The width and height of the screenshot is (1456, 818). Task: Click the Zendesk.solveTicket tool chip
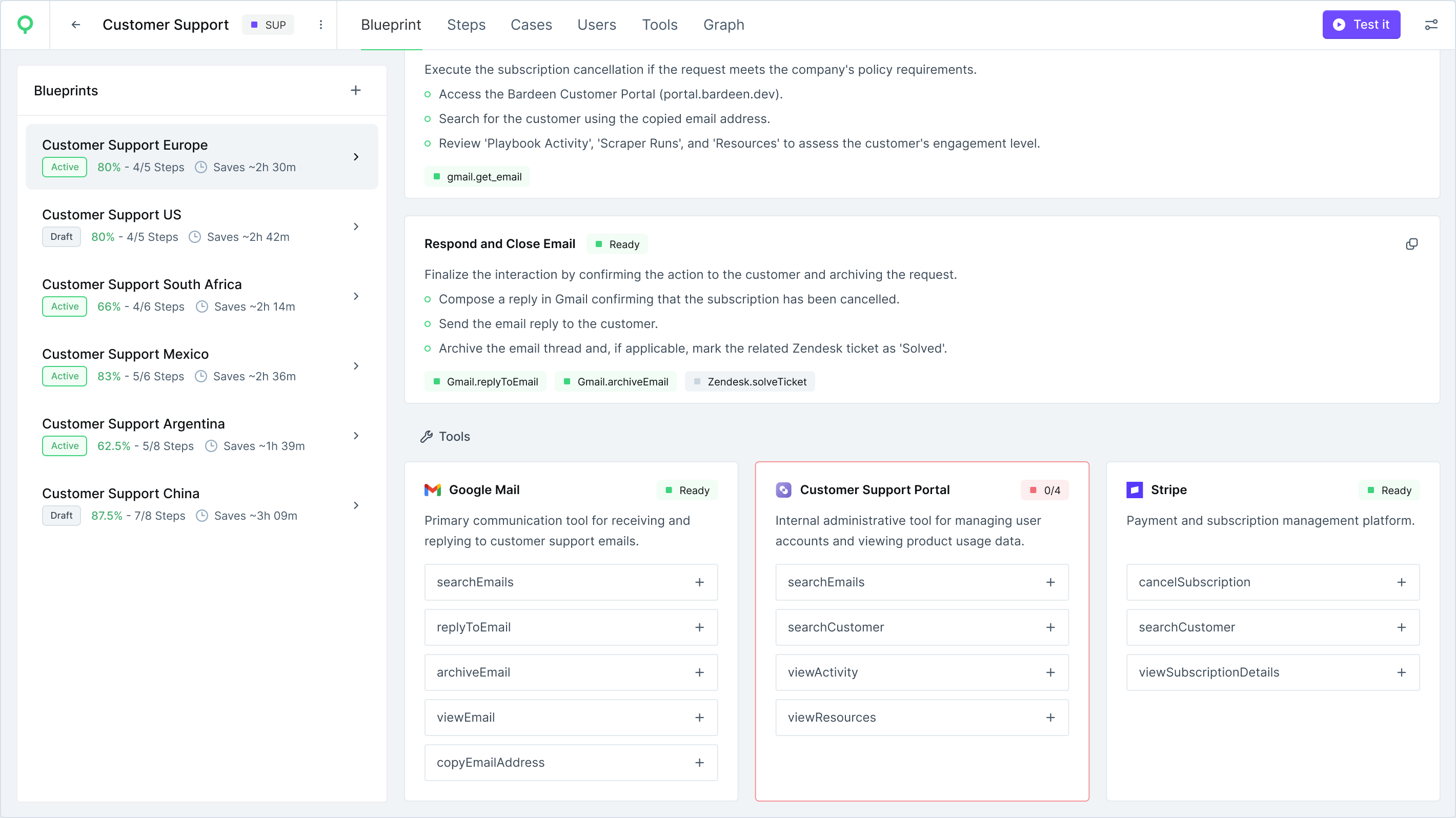point(750,382)
